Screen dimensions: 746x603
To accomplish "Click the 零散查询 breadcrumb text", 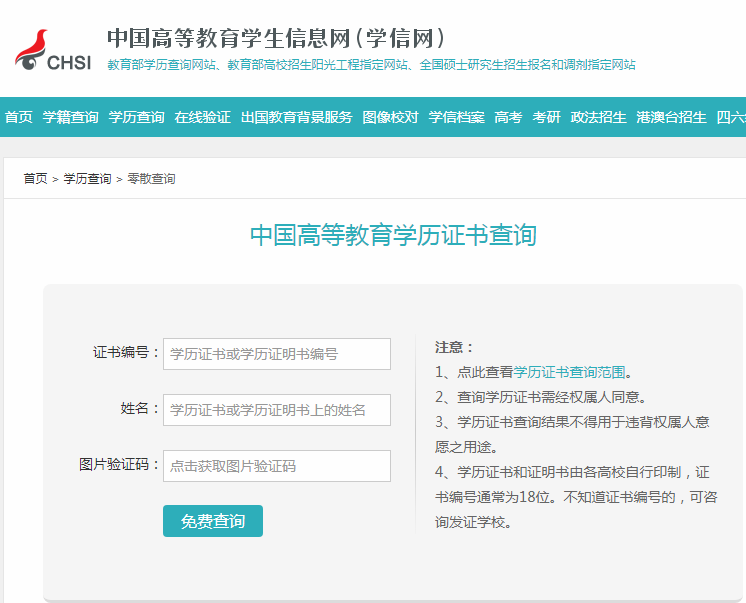I will tap(151, 178).
